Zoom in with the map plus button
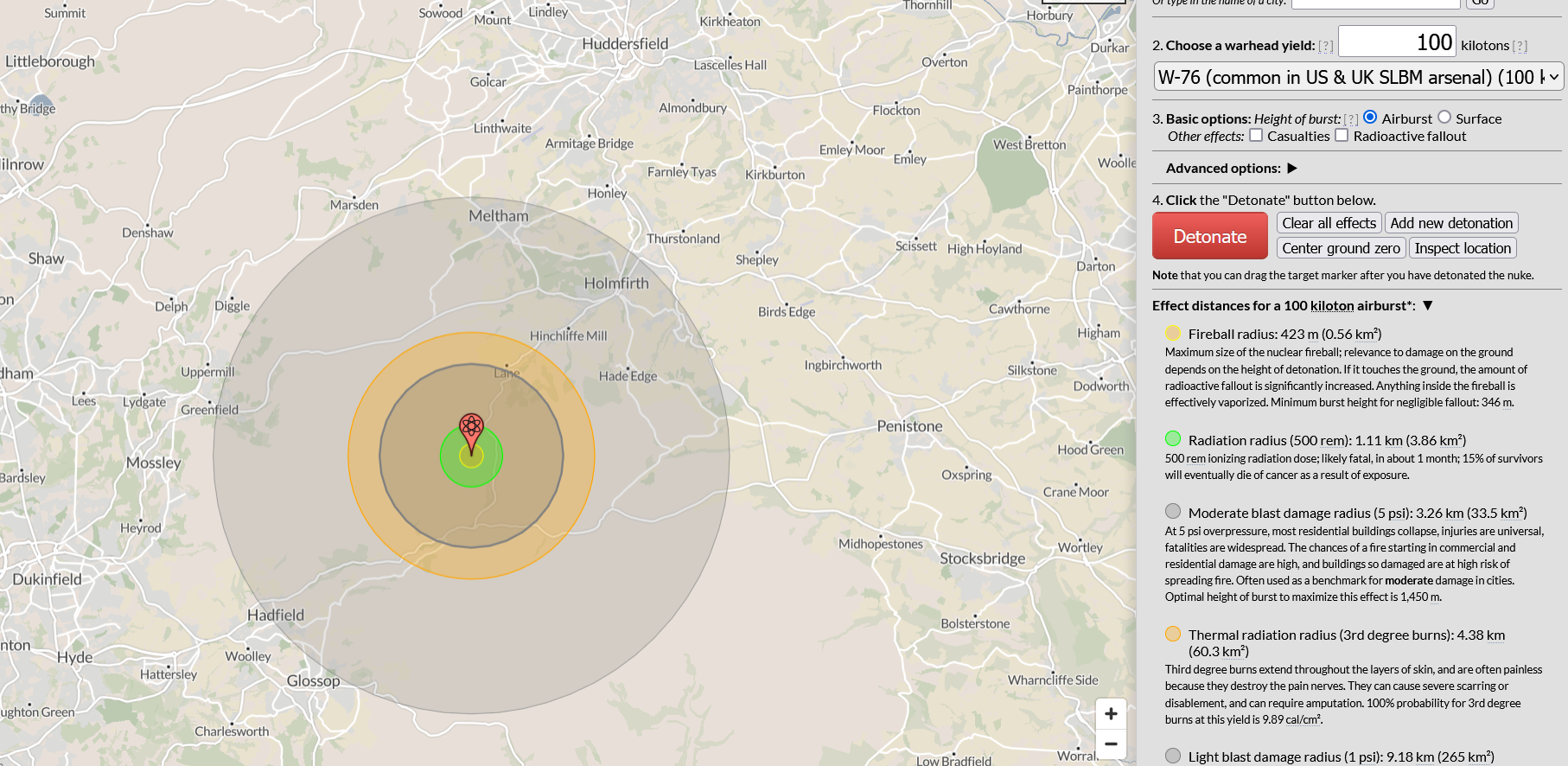The image size is (1568, 766). (x=1111, y=713)
